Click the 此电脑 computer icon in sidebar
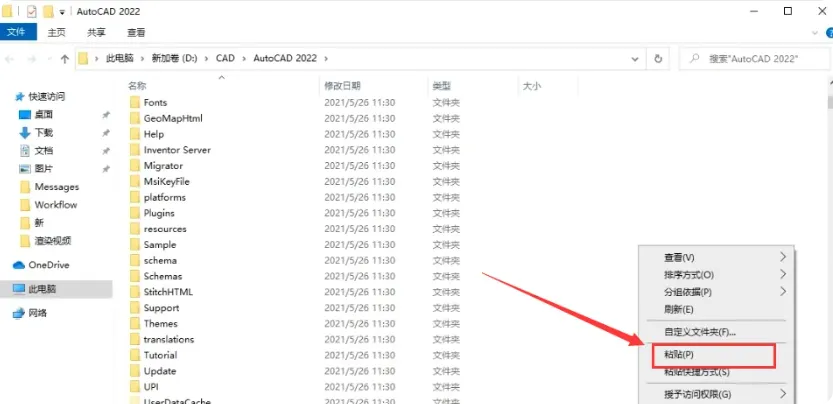The width and height of the screenshot is (833, 404). pyautogui.click(x=19, y=289)
